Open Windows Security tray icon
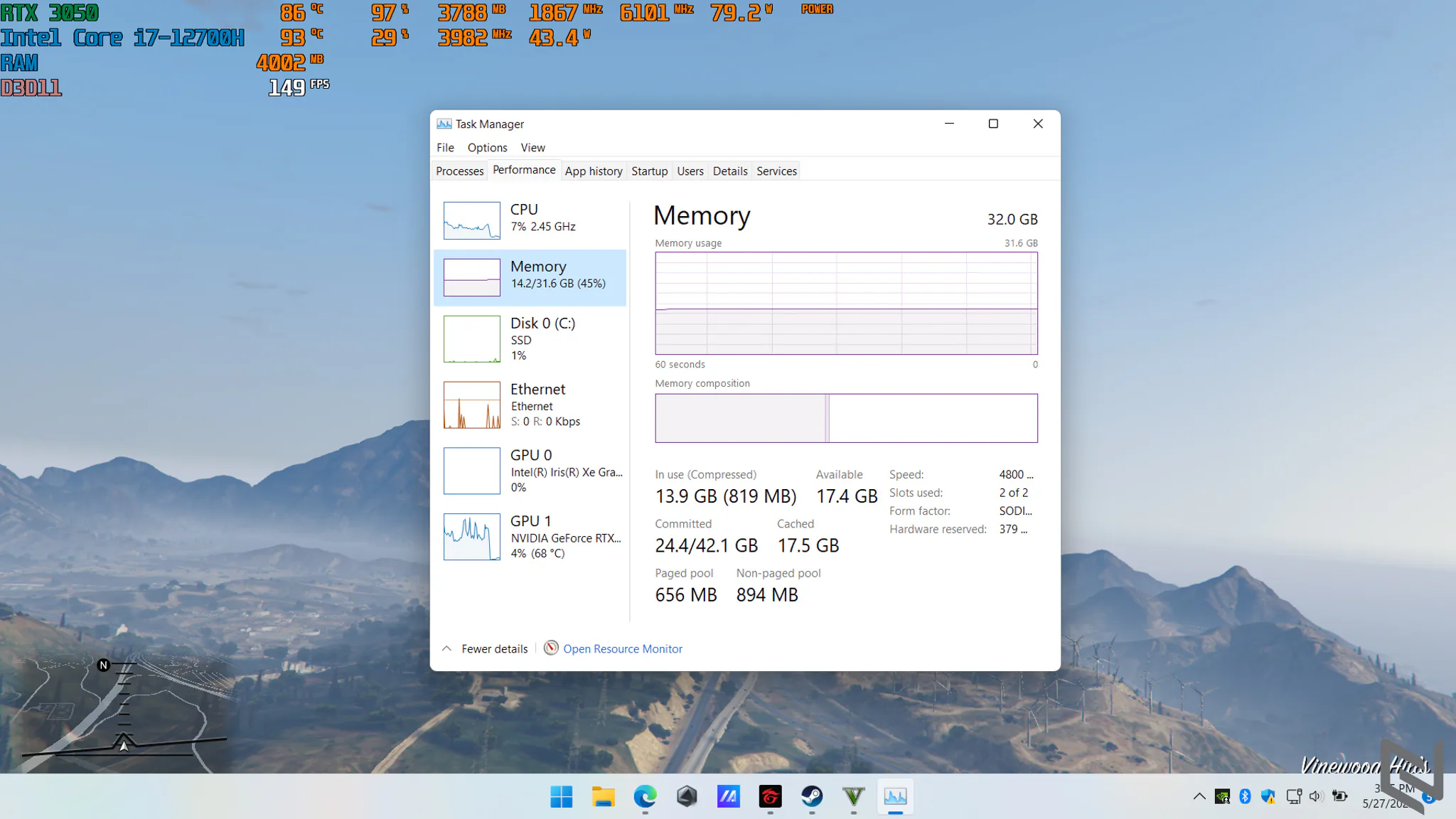Image resolution: width=1456 pixels, height=819 pixels. tap(1268, 796)
